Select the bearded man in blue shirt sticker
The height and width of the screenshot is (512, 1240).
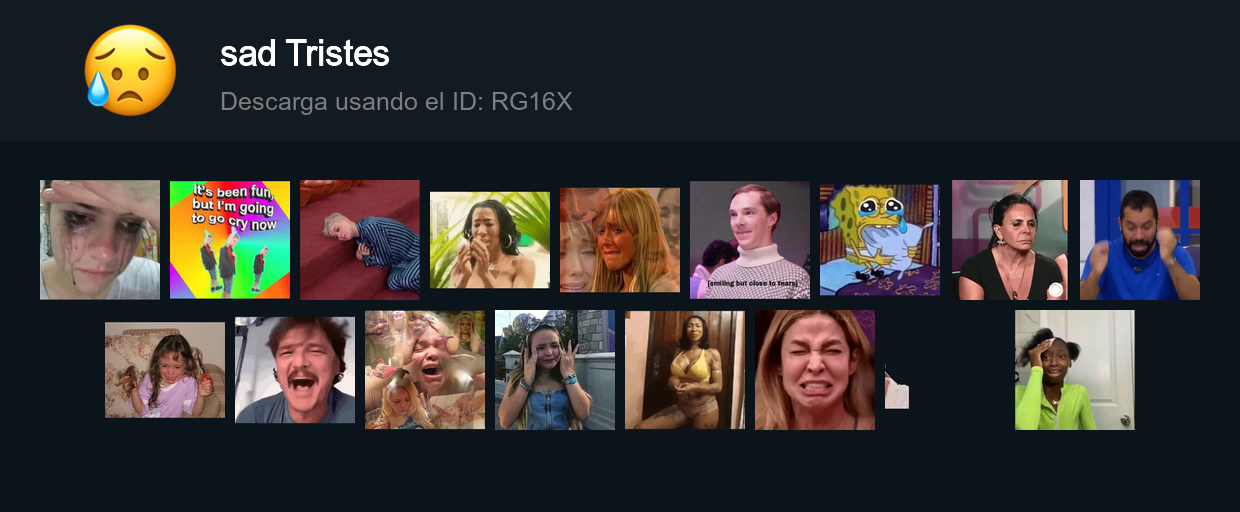coord(1140,240)
